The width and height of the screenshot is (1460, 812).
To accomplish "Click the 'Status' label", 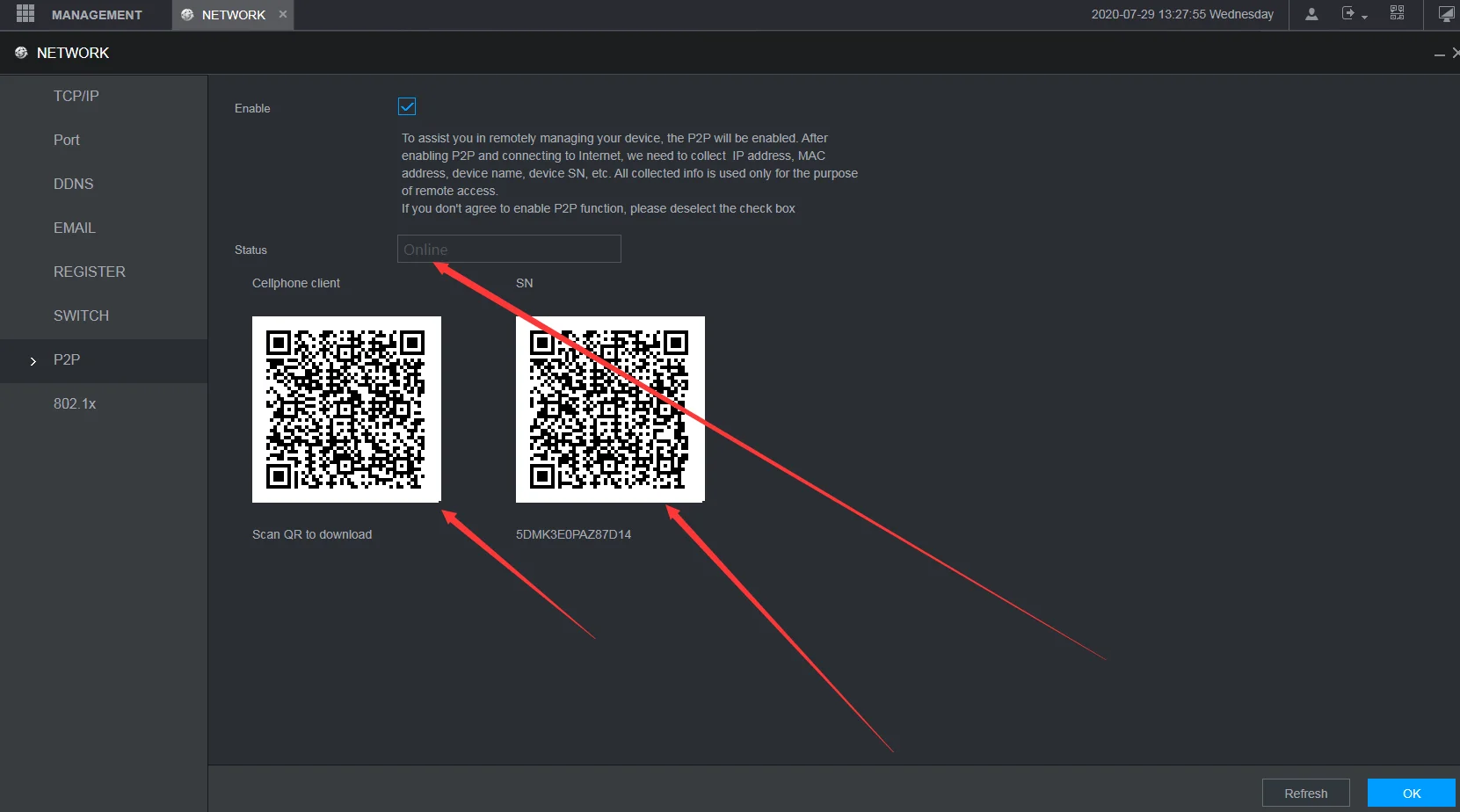I will (x=251, y=250).
